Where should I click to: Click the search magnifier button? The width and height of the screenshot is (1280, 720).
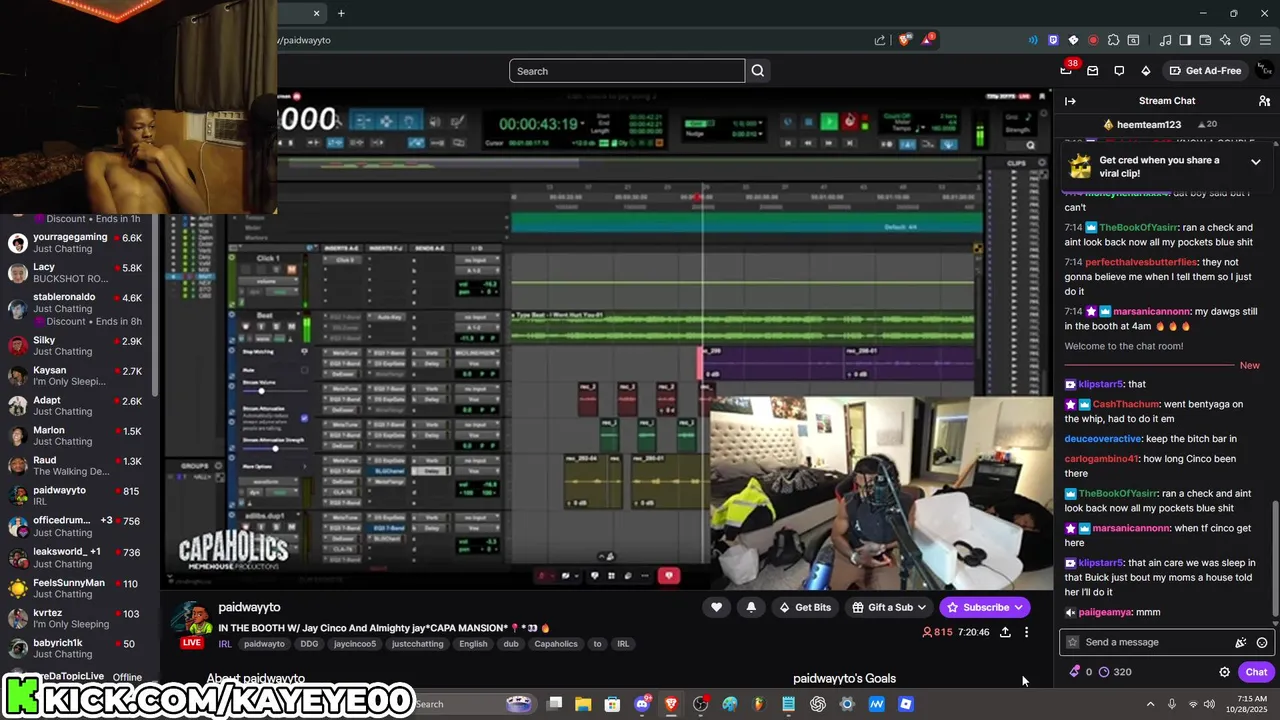[758, 71]
